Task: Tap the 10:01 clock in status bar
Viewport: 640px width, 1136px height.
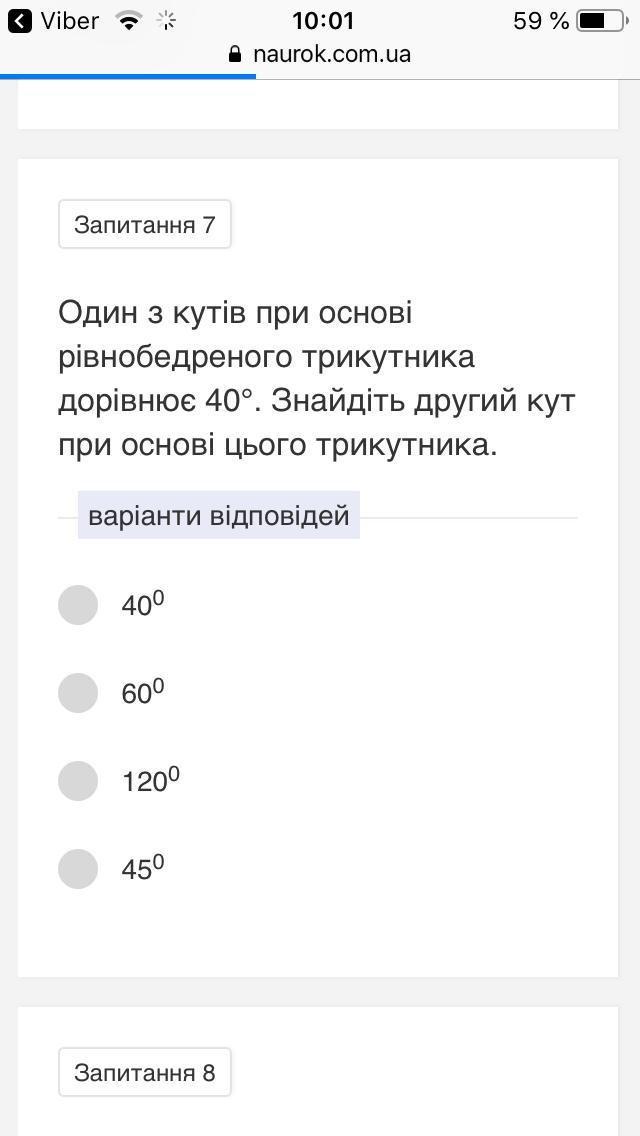Action: coord(323,21)
